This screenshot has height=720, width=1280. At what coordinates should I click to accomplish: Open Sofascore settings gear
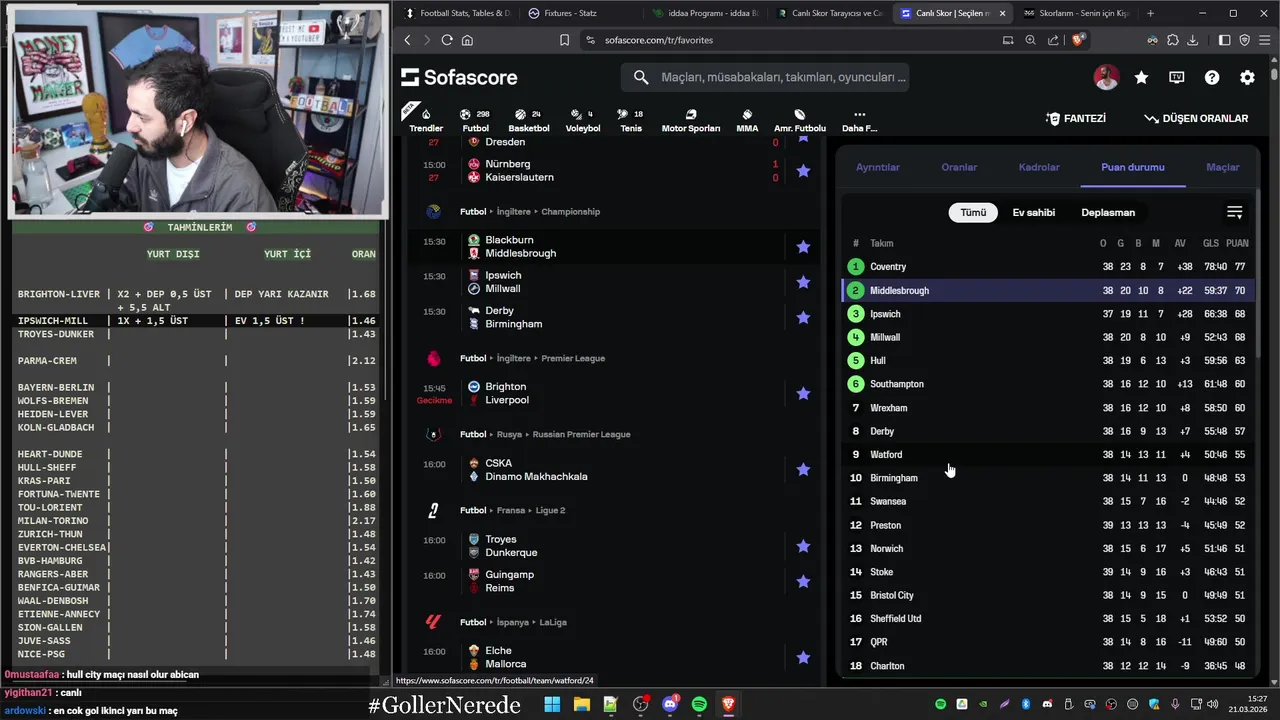coord(1247,77)
